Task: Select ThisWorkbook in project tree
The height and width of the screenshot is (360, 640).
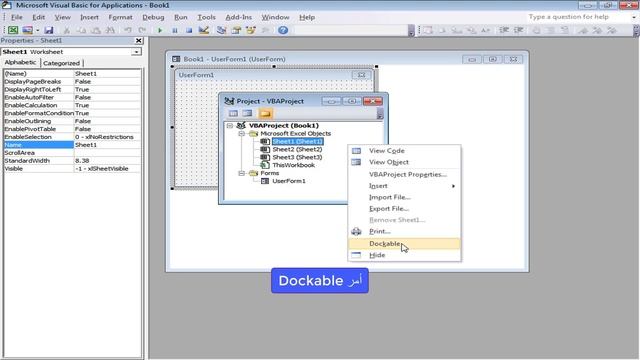Action: click(293, 165)
